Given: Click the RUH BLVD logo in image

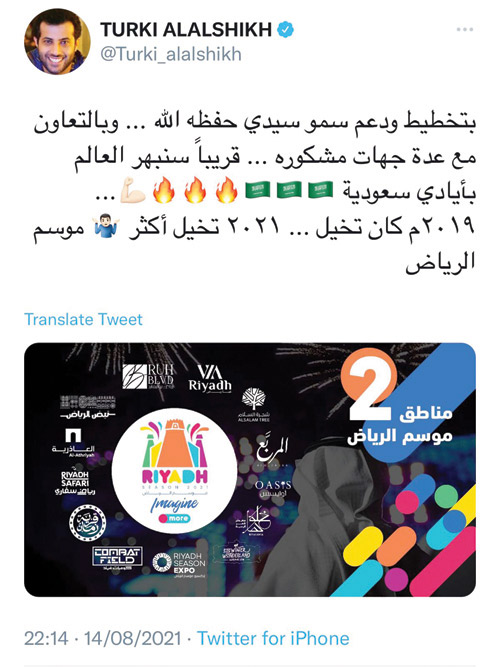Looking at the screenshot, I should [148, 376].
